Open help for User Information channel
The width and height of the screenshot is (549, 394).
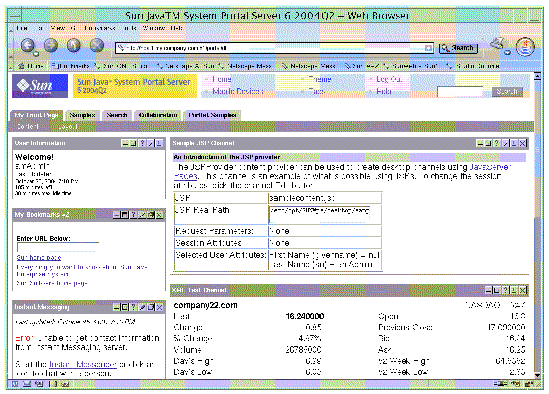coord(142,143)
